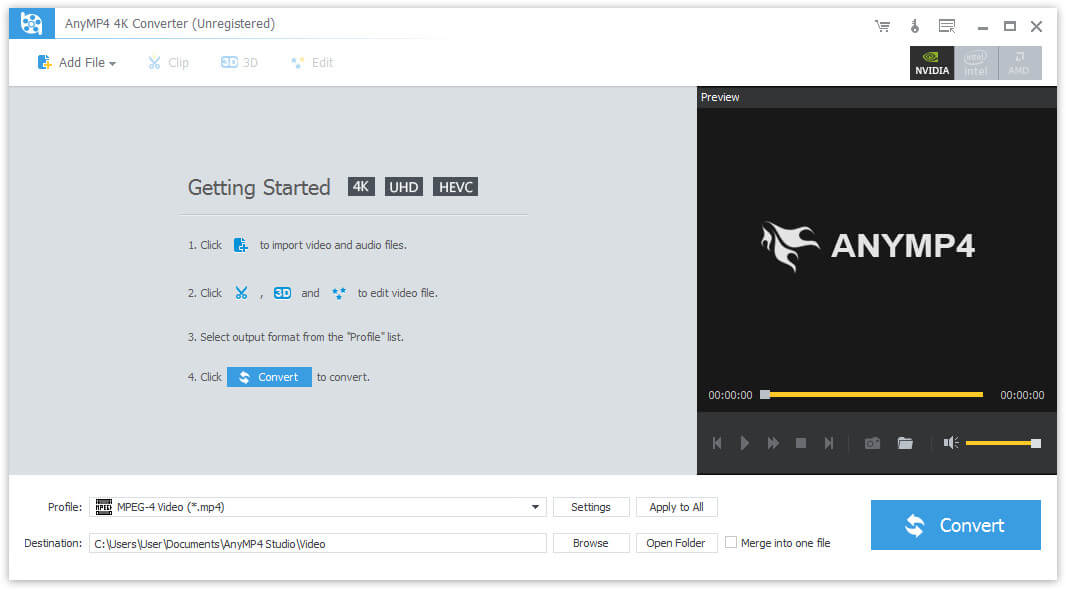Click Apply to All button

[x=676, y=507]
